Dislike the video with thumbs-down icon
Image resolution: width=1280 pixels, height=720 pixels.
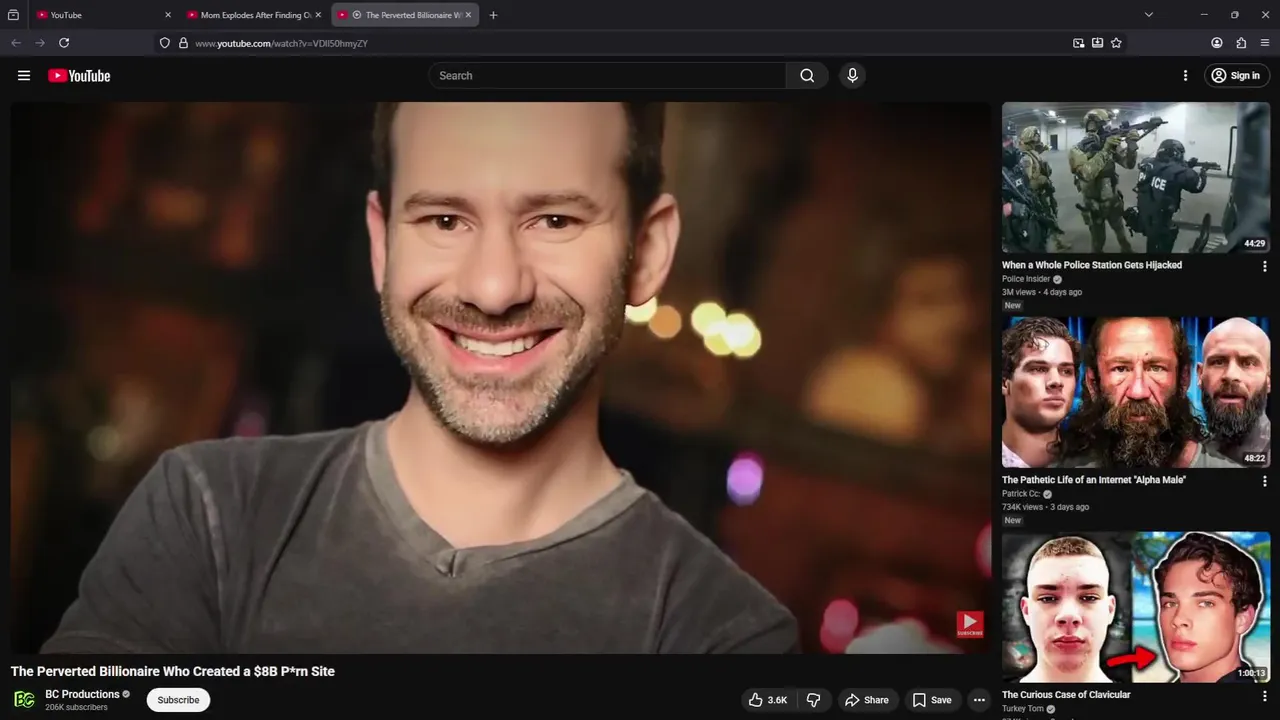[813, 700]
